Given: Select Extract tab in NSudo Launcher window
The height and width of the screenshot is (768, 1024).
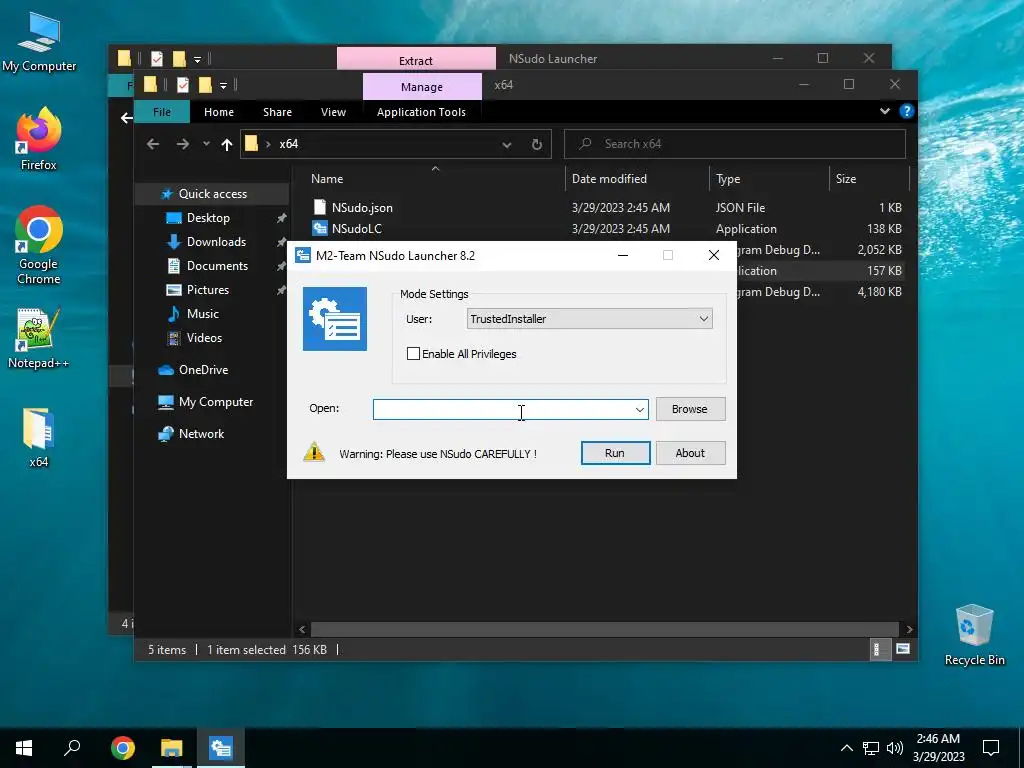Looking at the screenshot, I should [416, 60].
